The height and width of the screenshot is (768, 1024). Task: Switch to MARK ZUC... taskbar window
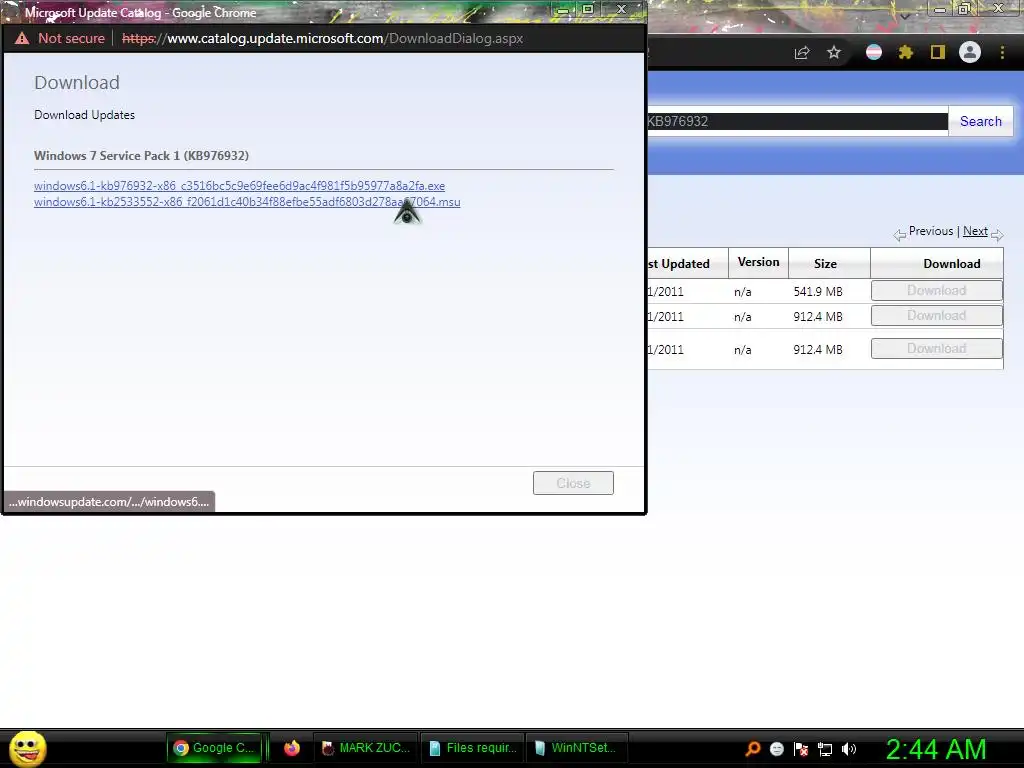[366, 748]
